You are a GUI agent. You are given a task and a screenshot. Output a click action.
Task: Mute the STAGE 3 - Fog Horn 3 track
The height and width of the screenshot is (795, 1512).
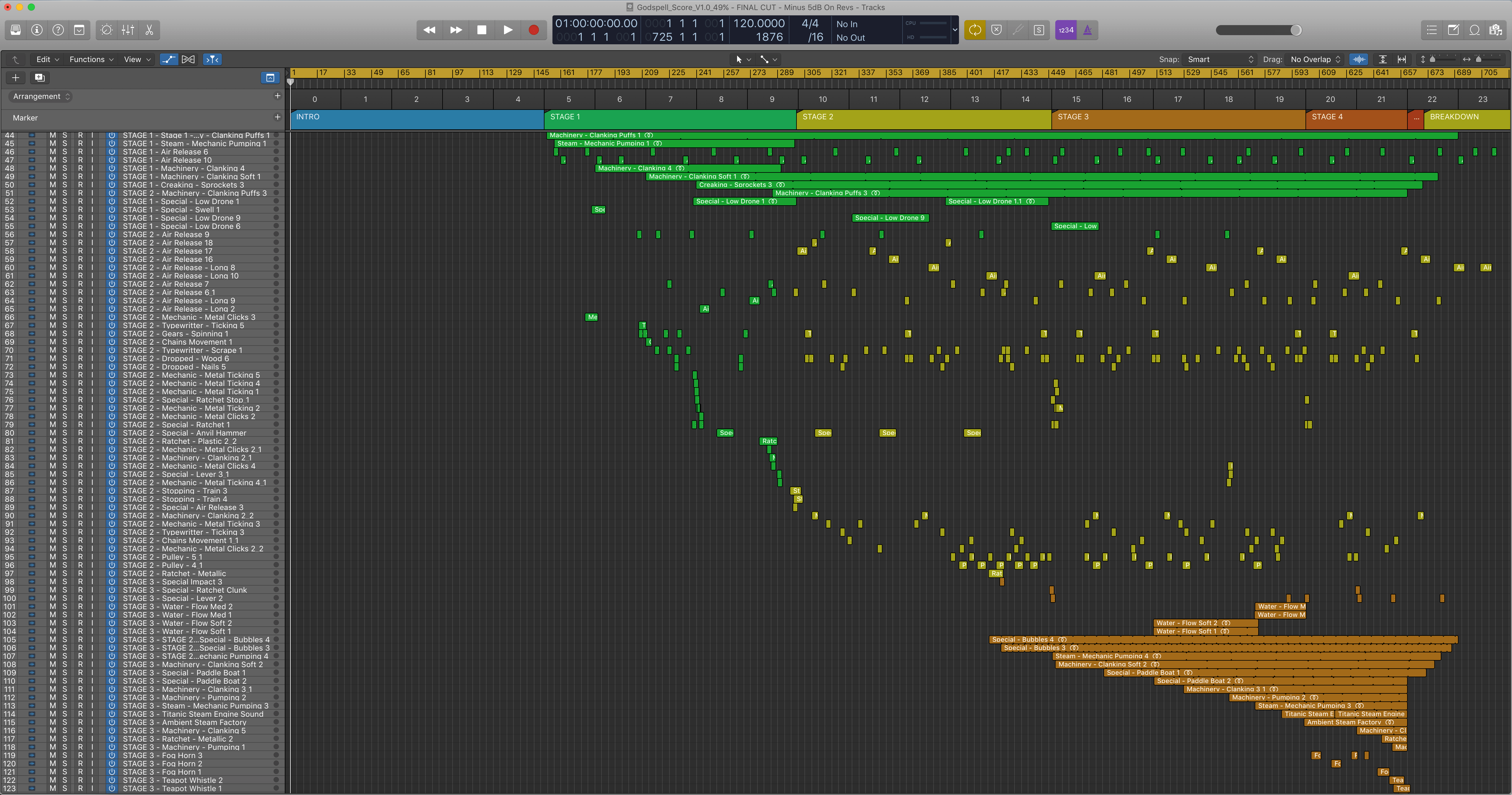click(52, 756)
